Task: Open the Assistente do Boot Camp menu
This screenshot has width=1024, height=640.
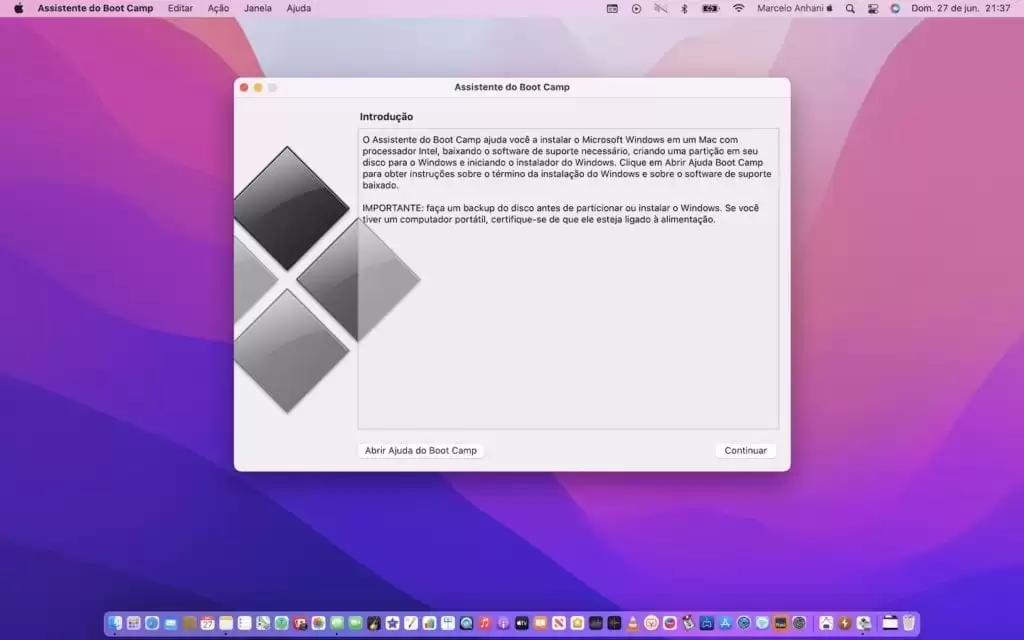Action: coord(95,8)
